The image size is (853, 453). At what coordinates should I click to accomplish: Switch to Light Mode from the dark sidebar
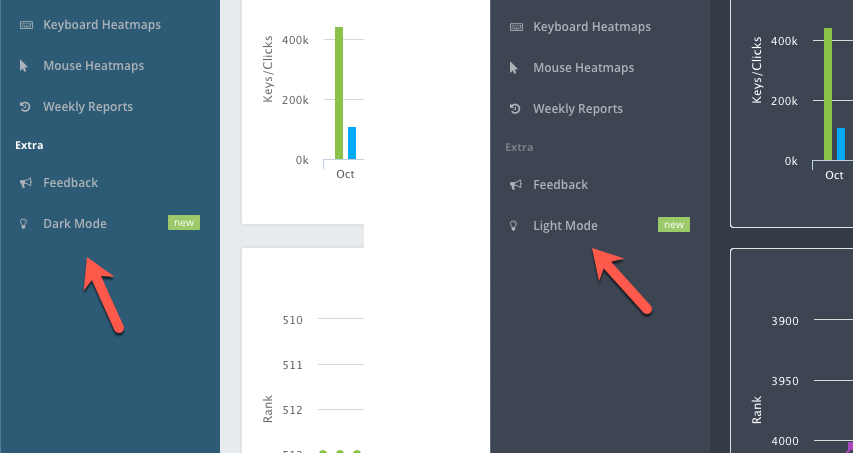point(565,226)
